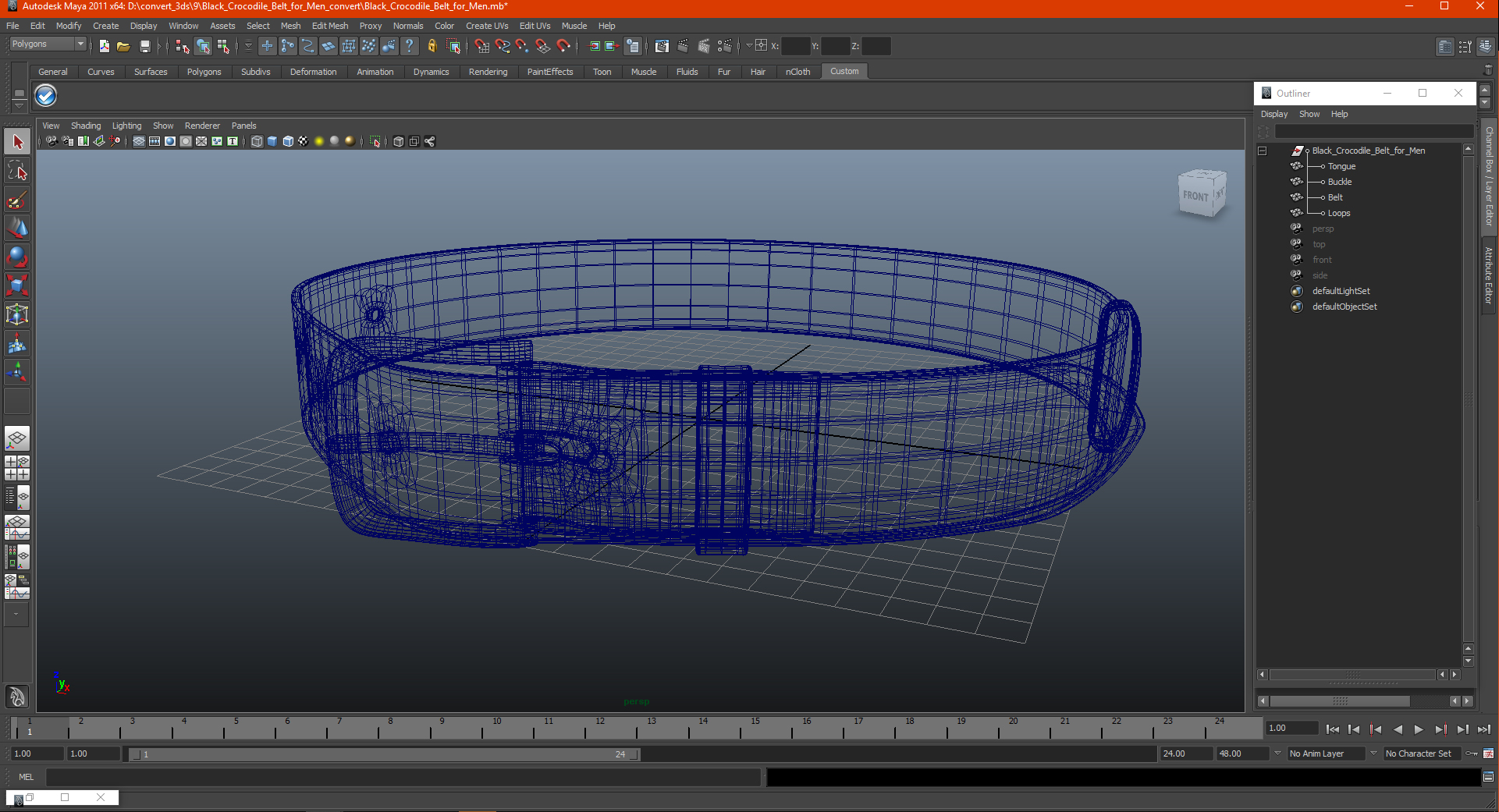Screen dimensions: 1499x812
Task: Choose the Scale tool
Action: [x=17, y=285]
